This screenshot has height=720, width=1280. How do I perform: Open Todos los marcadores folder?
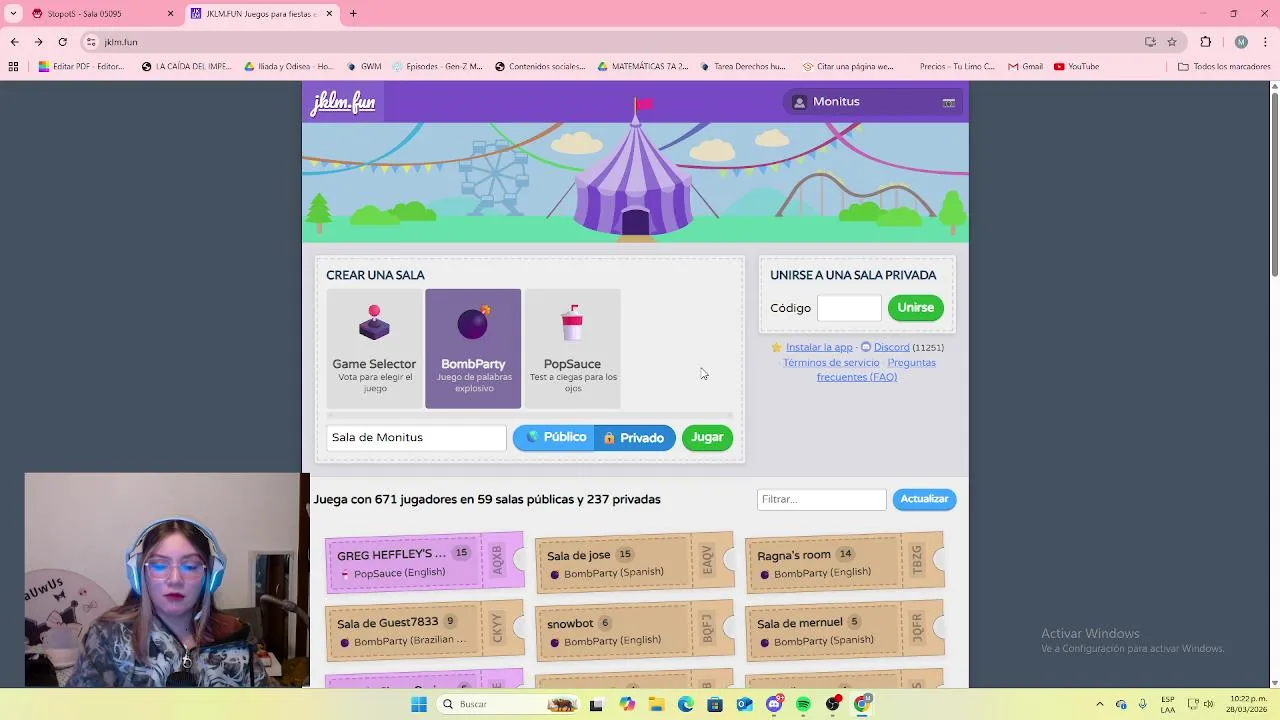point(1224,67)
